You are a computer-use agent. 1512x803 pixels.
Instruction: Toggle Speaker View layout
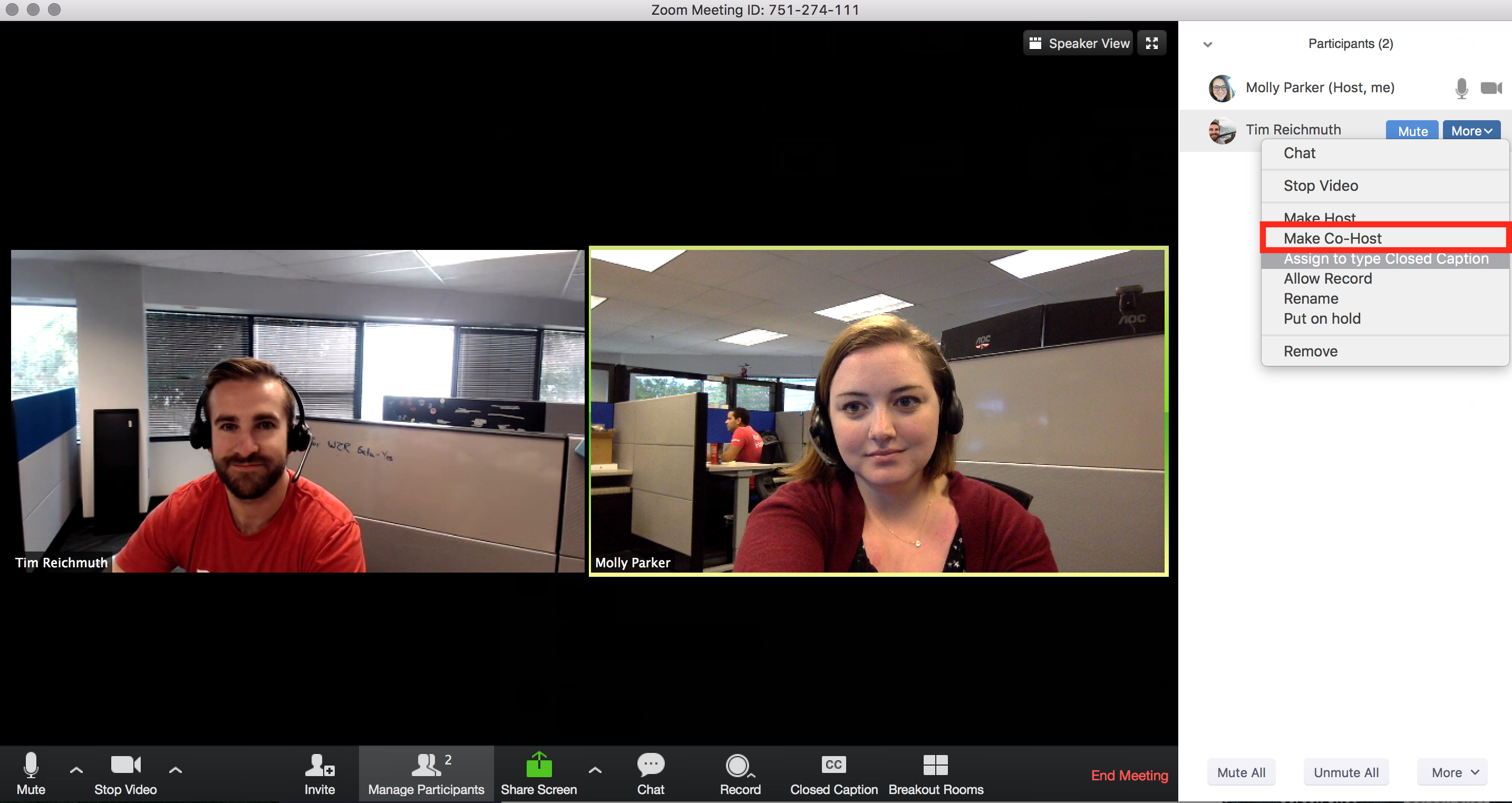(1079, 44)
